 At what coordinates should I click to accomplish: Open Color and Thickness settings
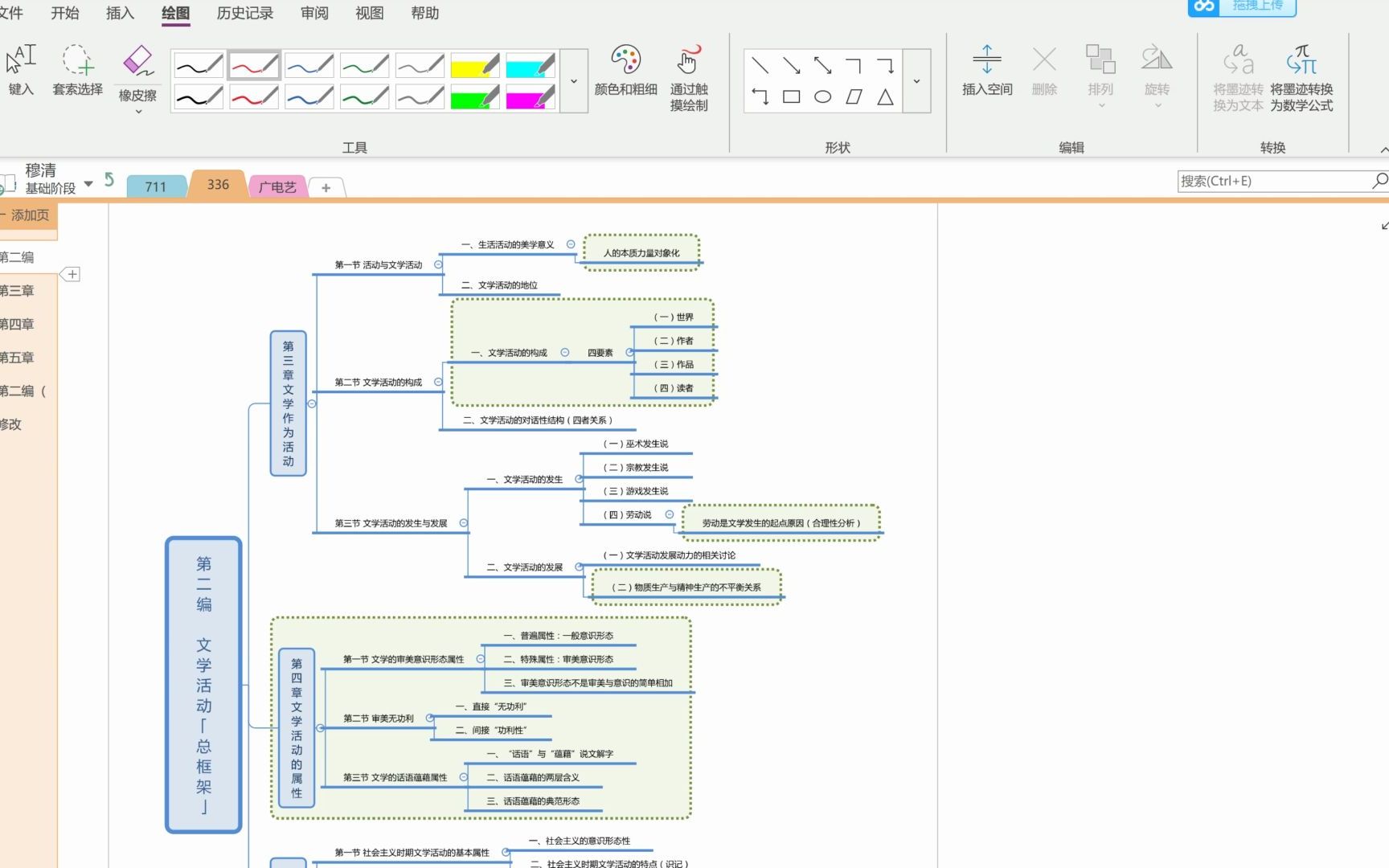[625, 71]
